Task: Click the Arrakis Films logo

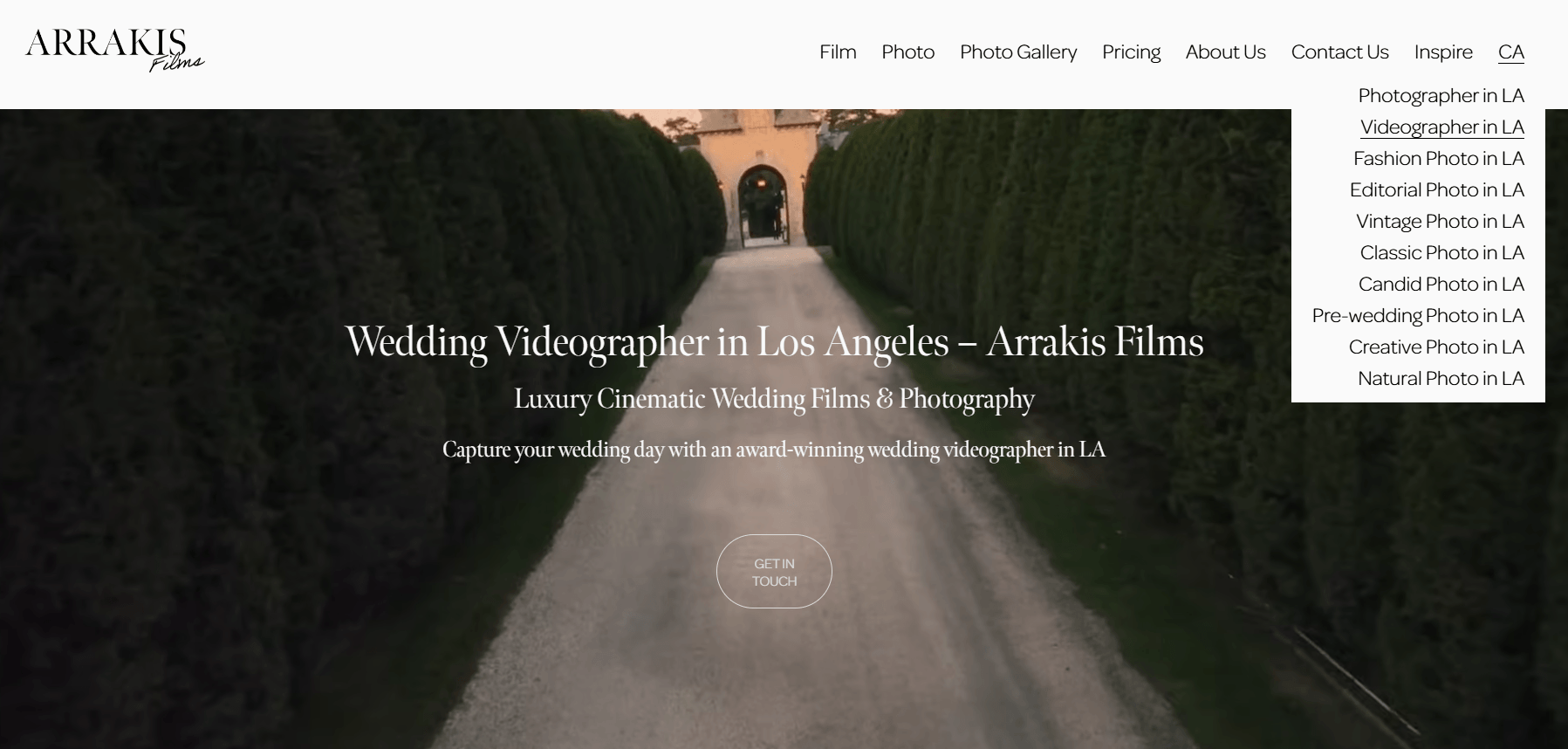Action: 115,50
